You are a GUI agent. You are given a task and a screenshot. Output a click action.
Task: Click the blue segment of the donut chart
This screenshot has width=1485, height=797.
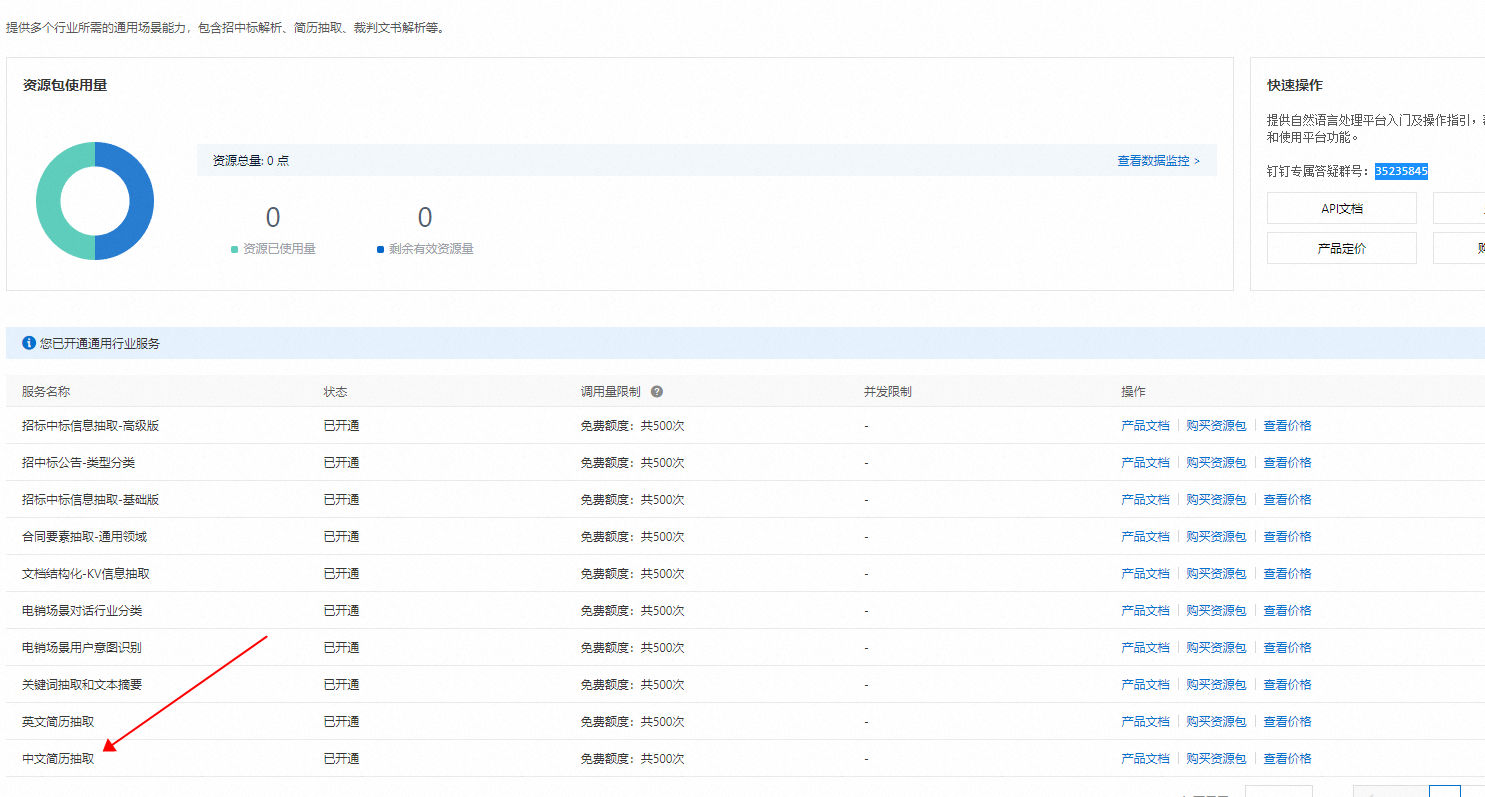[139, 200]
